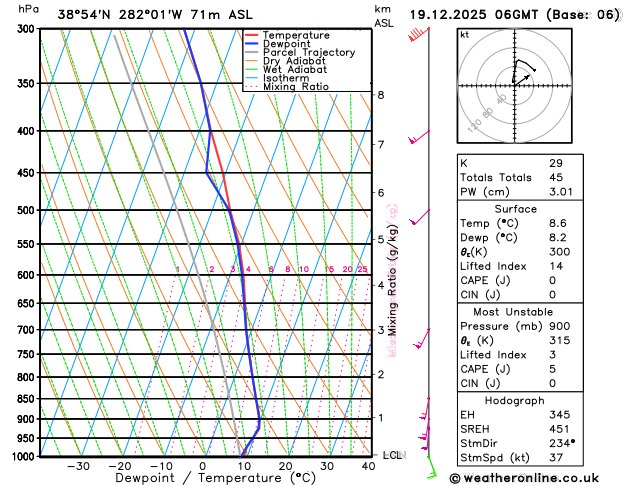Click the StmDir value 234°
This screenshot has height=486, width=629.
[x=562, y=443]
